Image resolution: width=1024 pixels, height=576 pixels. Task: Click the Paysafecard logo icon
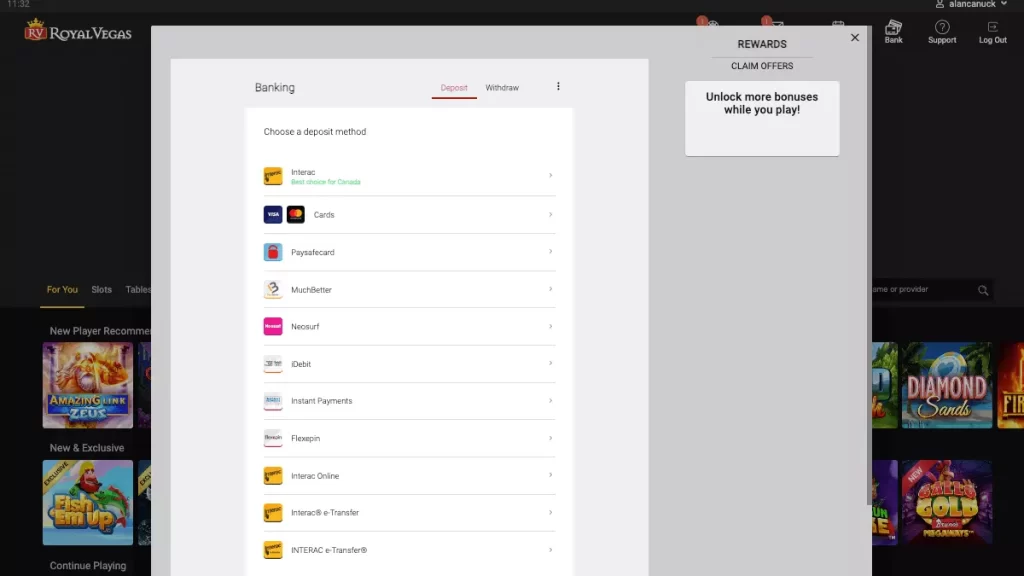(273, 252)
